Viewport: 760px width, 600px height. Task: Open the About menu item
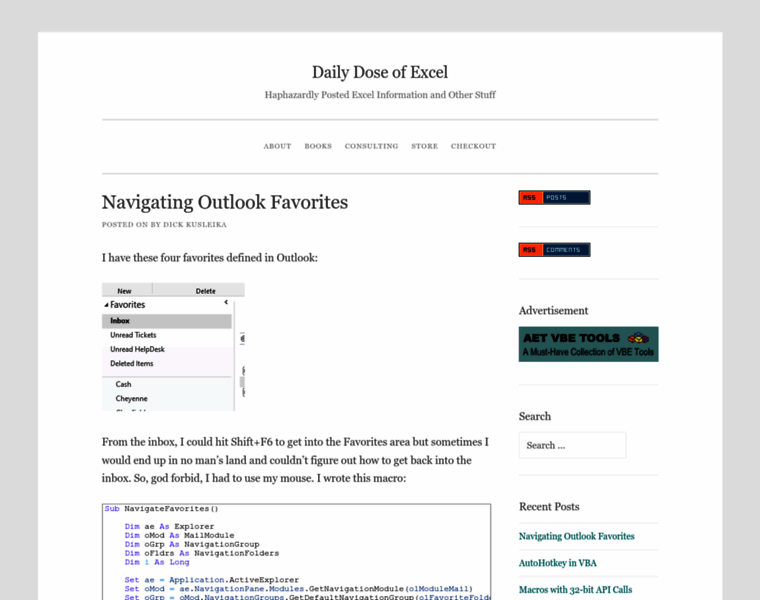tap(277, 146)
